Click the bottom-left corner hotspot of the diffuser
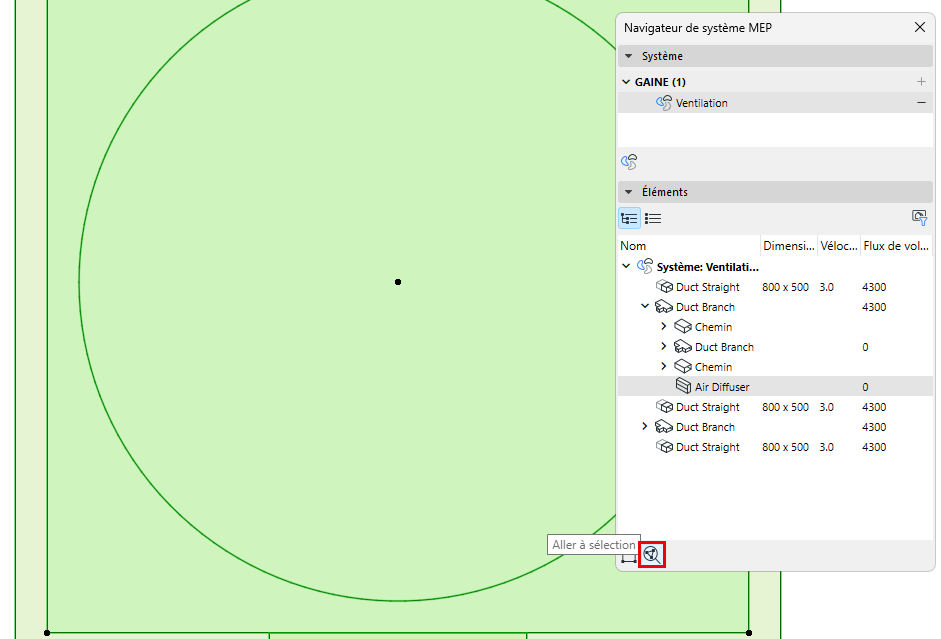 point(47,632)
